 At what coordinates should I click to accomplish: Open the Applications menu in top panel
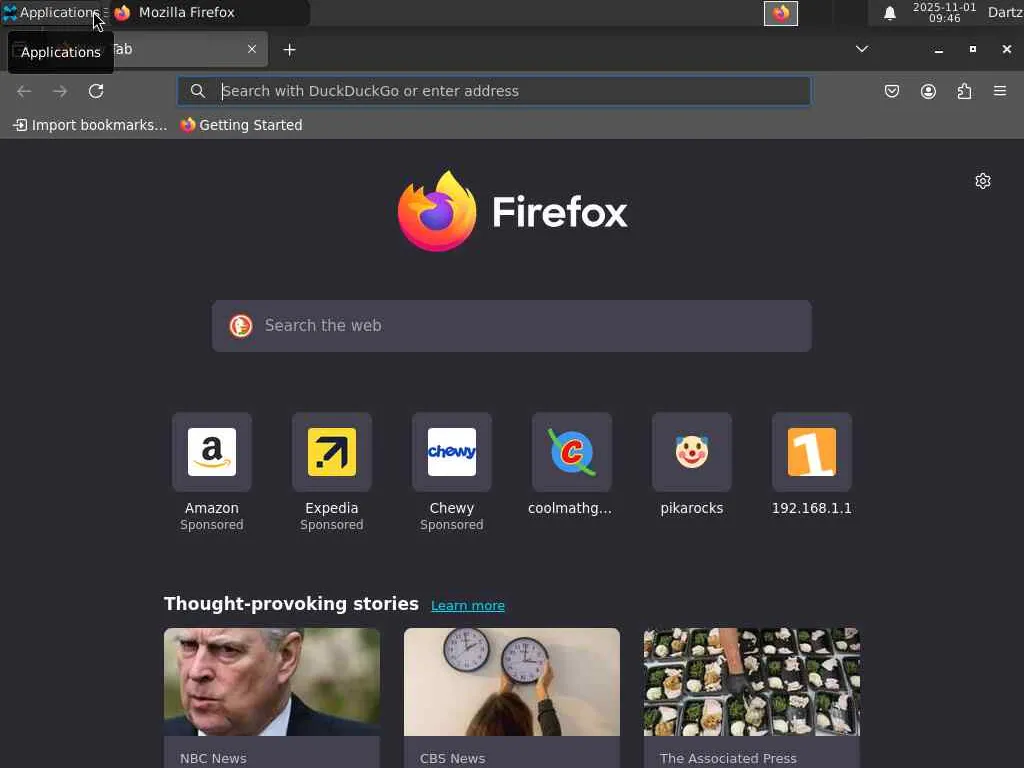click(50, 12)
